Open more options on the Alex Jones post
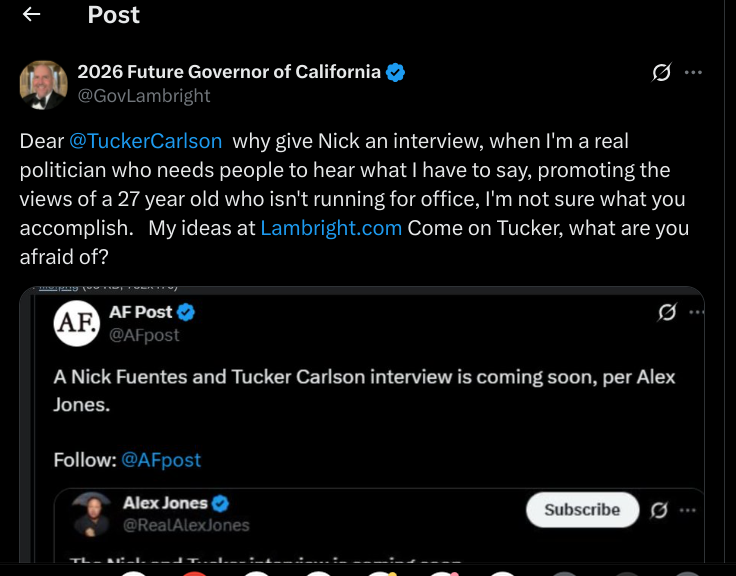 688,511
